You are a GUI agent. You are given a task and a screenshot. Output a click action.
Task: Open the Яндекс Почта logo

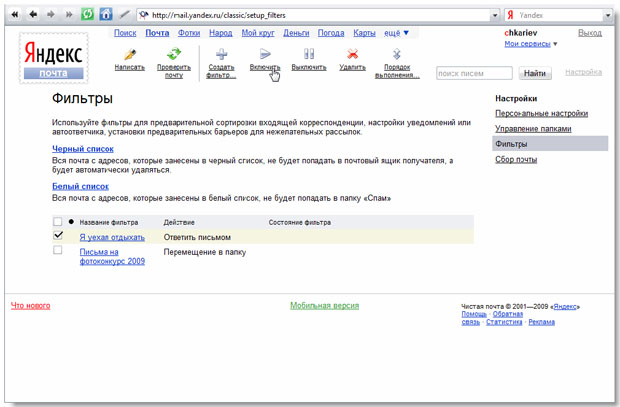tap(53, 59)
